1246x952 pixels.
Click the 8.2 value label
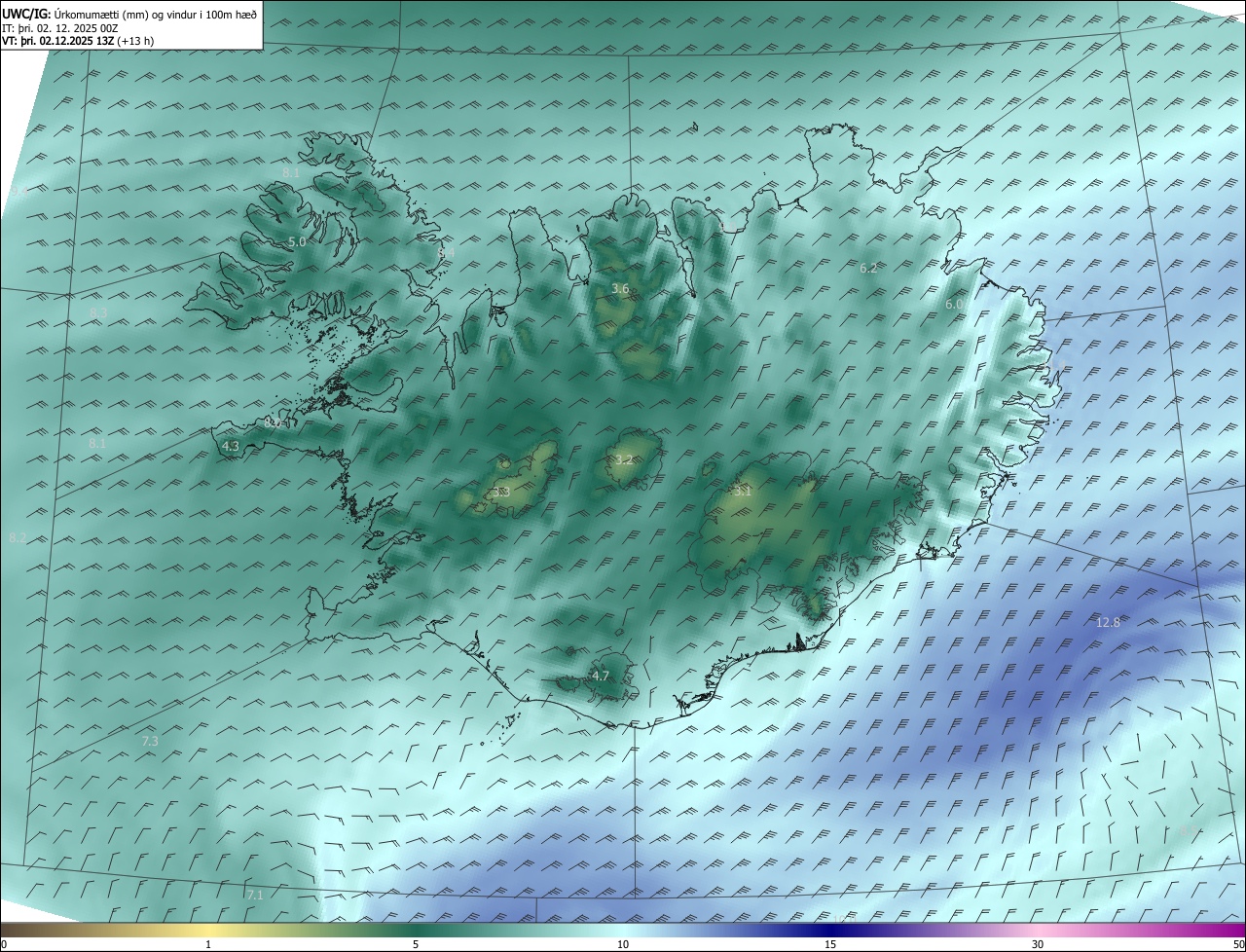18,537
